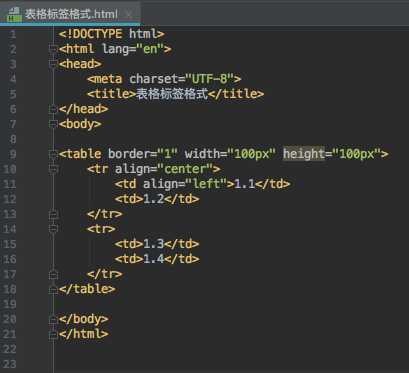Click line number 8 in the gutter
Viewport: 409px width, 373px height.
click(x=12, y=139)
